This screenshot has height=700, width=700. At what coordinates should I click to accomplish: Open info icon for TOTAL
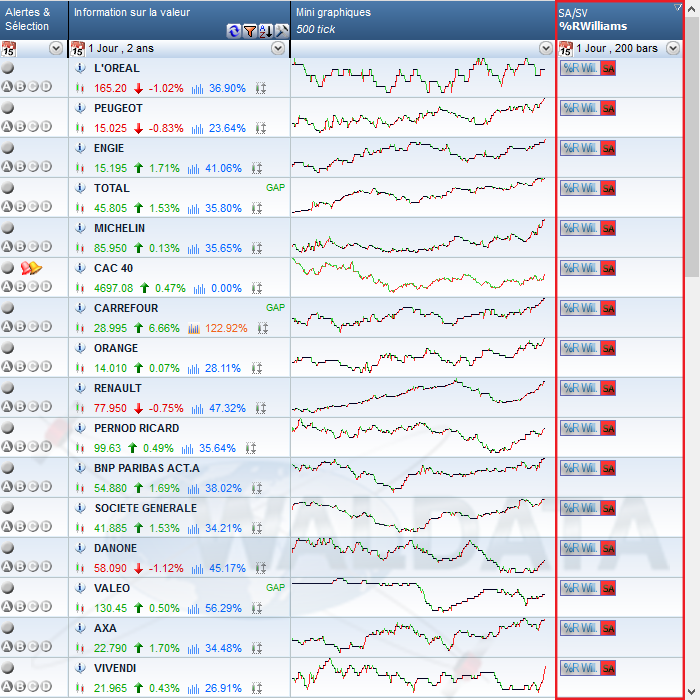tap(80, 188)
